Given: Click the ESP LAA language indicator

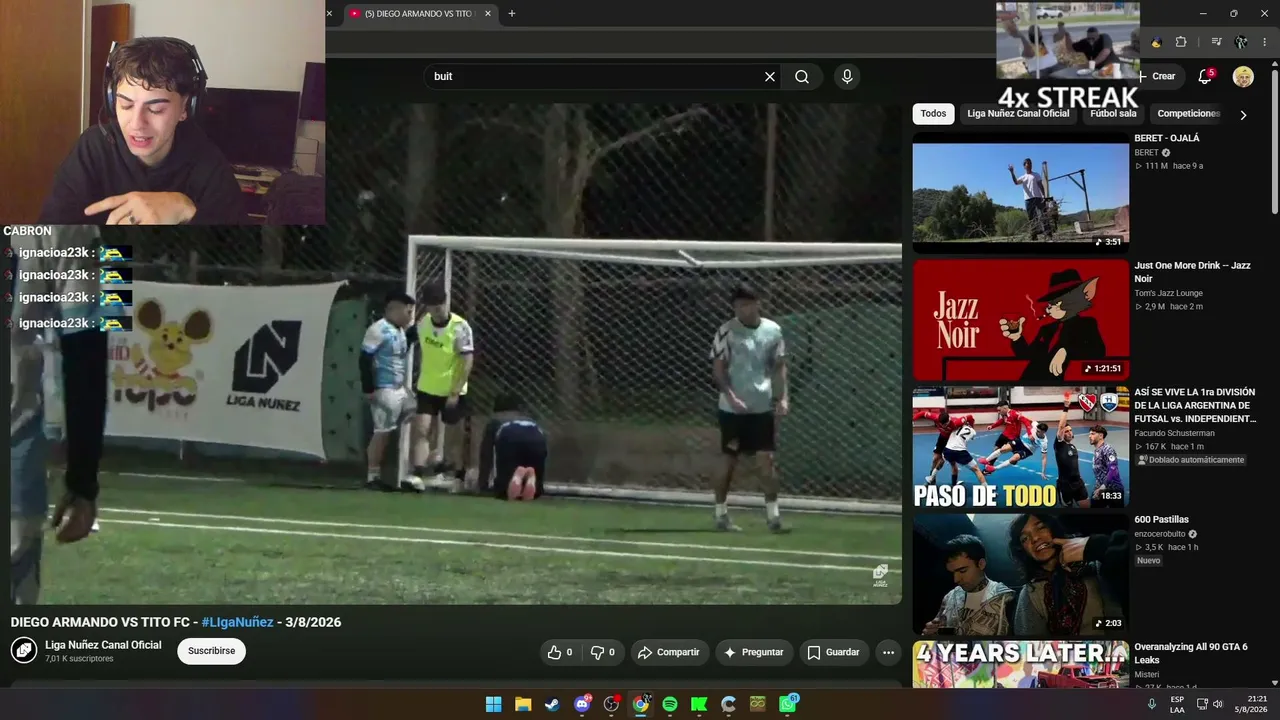Looking at the screenshot, I should click(x=1177, y=704).
